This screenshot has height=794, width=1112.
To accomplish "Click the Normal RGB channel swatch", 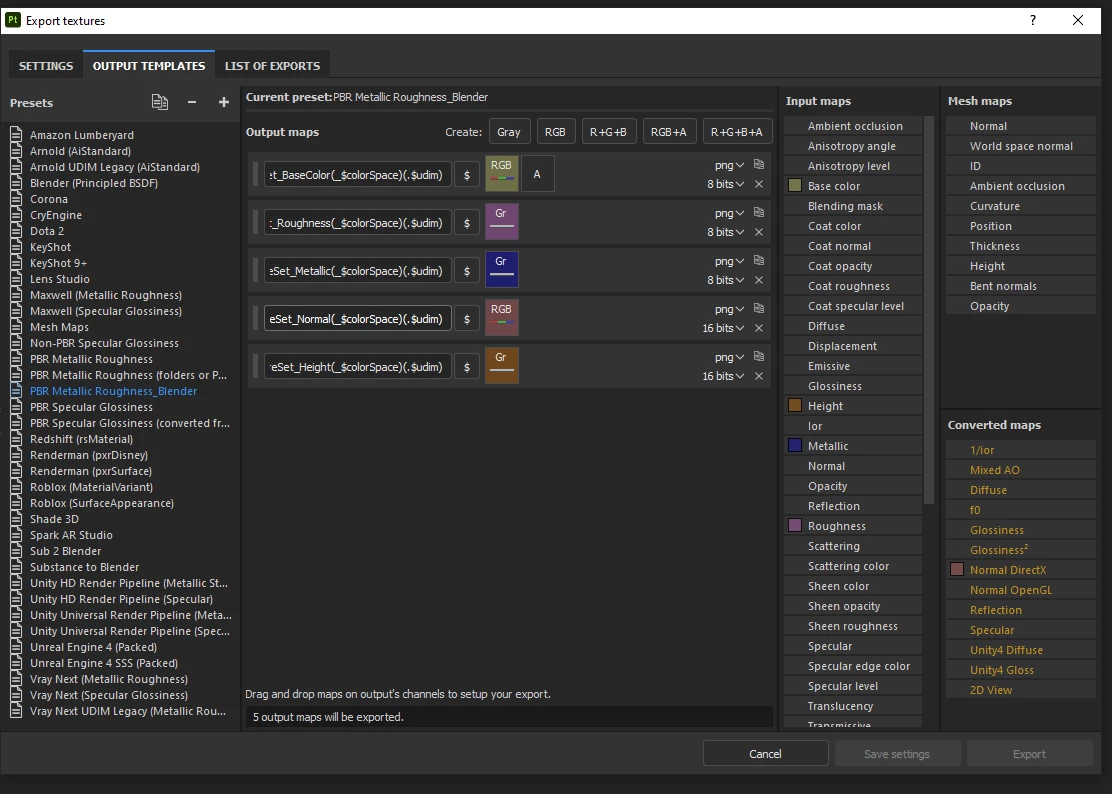I will point(501,318).
